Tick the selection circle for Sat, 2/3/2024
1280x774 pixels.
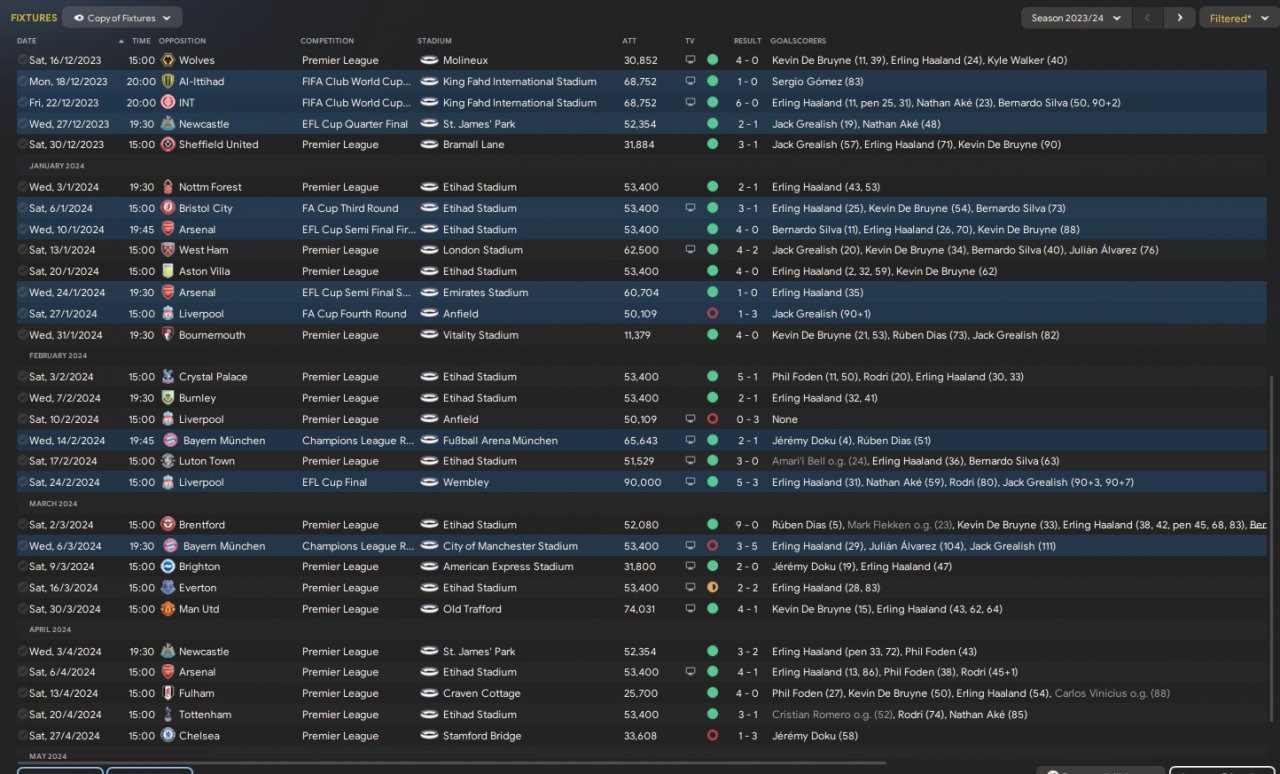coord(22,525)
